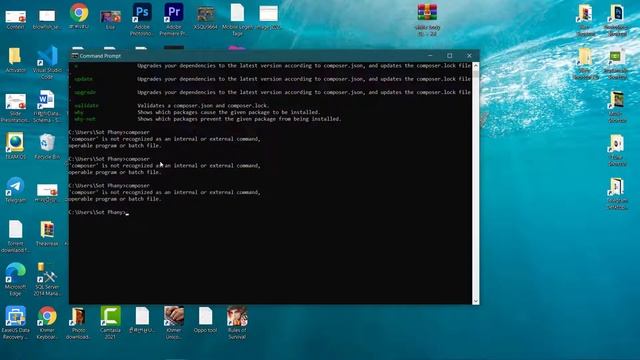Select the Activator folder on the desktop

[15, 60]
